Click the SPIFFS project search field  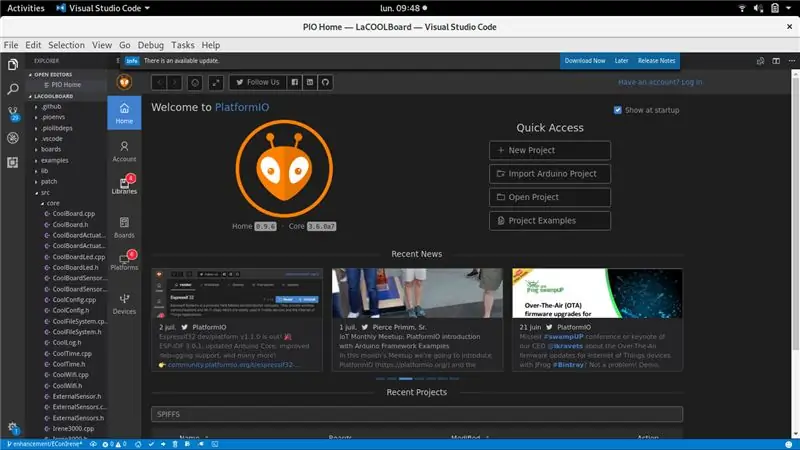click(x=417, y=414)
